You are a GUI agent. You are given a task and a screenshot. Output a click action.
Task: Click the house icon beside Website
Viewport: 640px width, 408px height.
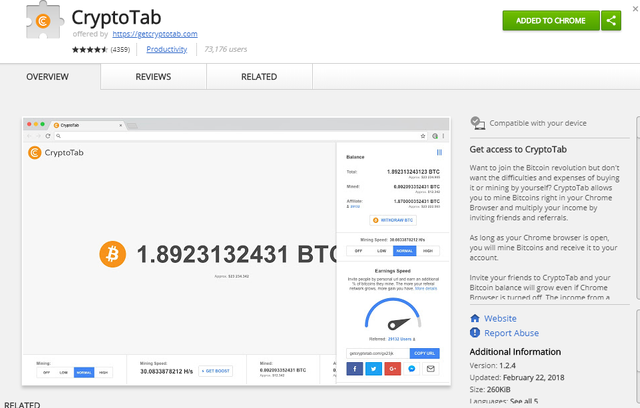(475, 318)
